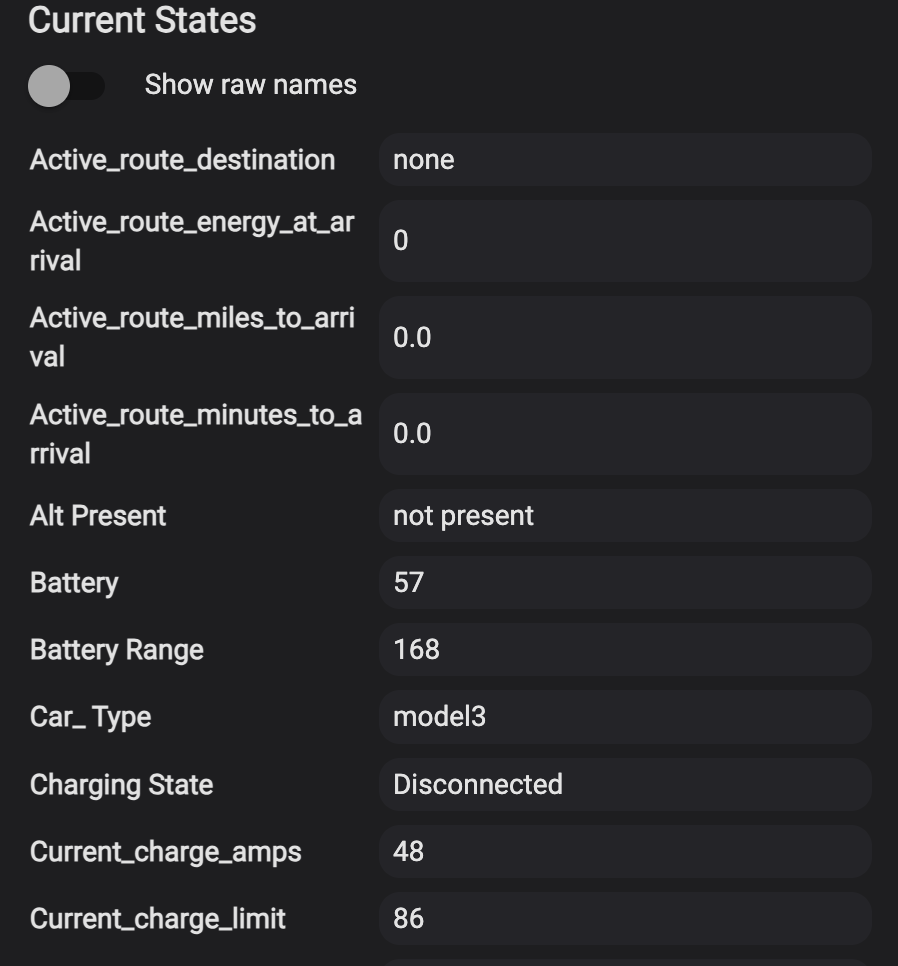Click the Current States heading
This screenshot has width=898, height=966.
(142, 21)
